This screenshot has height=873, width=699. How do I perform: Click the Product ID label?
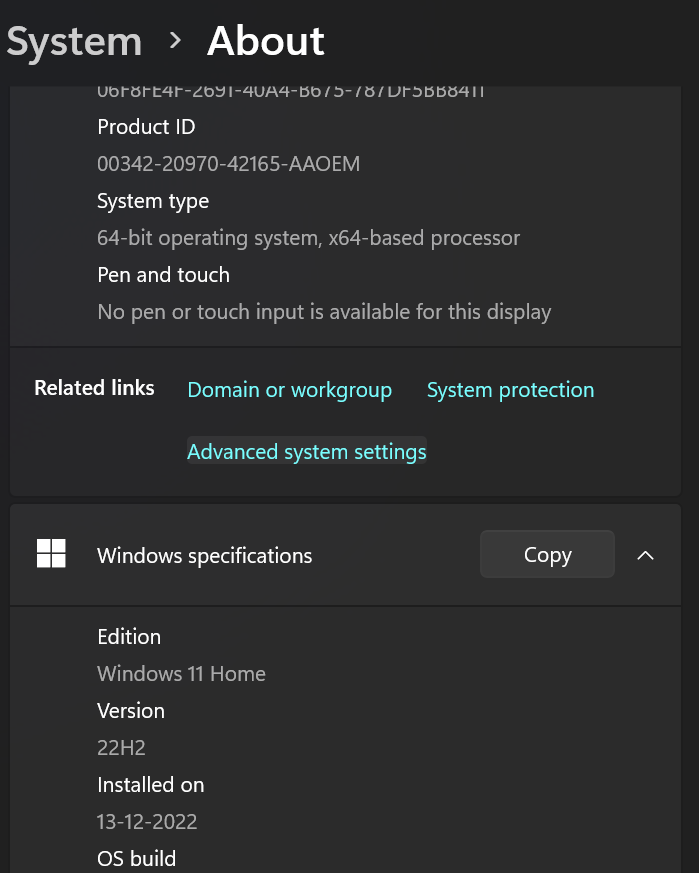click(x=146, y=127)
